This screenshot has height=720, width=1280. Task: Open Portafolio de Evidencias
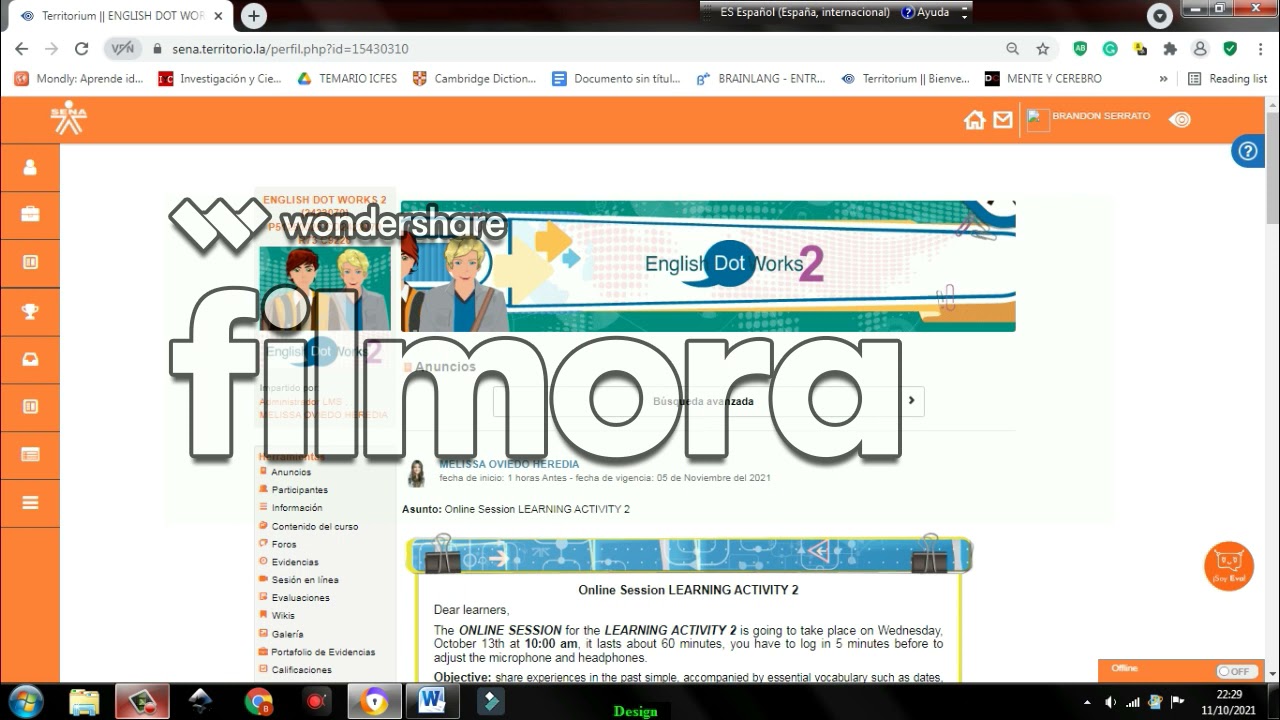coord(323,652)
